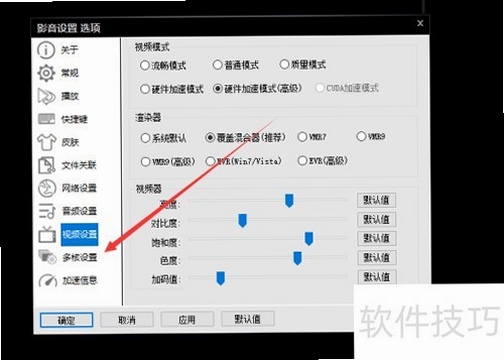
Task: Click the 常规 gear icon
Action: pyautogui.click(x=46, y=73)
